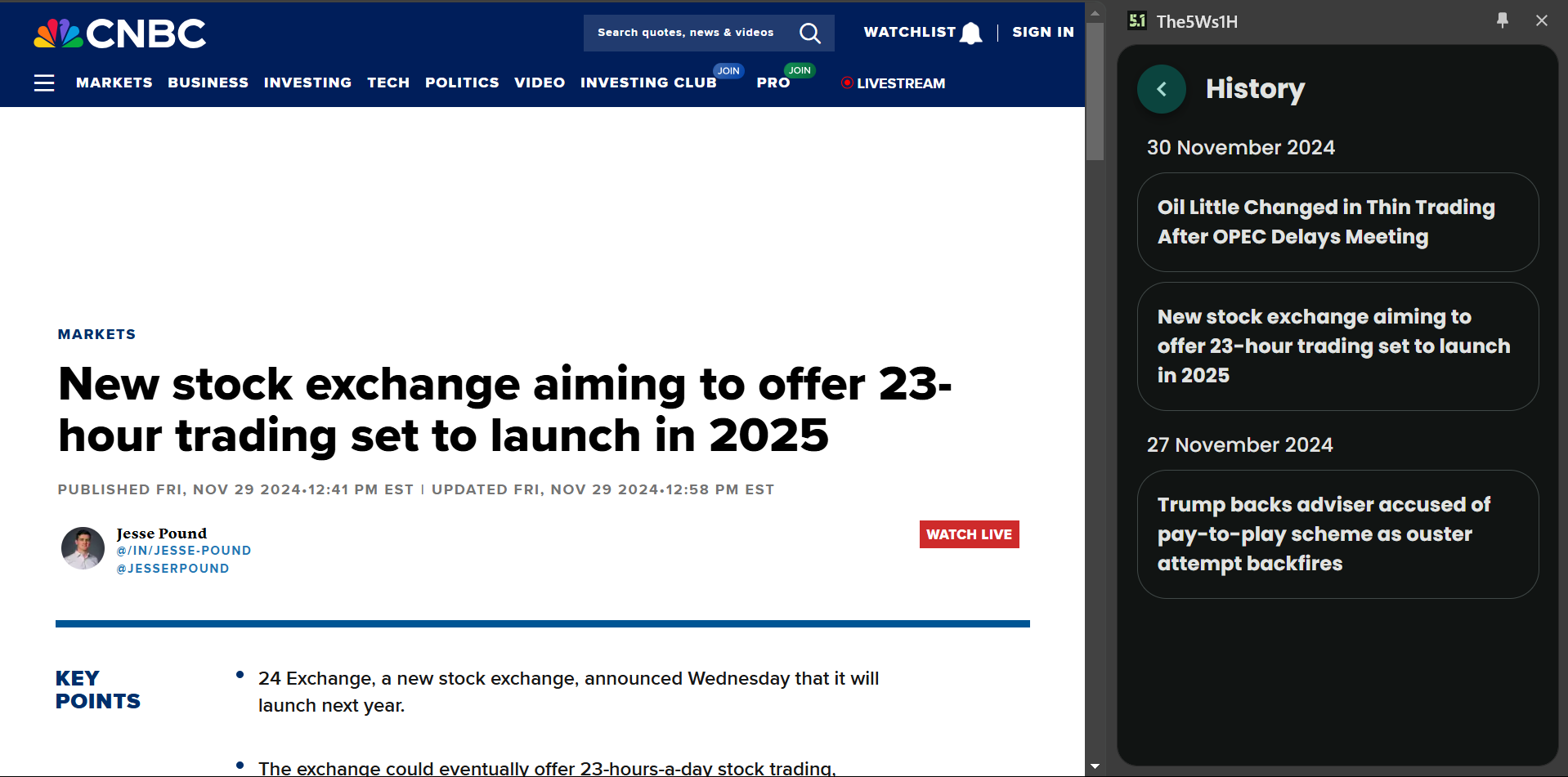
Task: Click the CNBC peacock logo
Action: (x=120, y=33)
